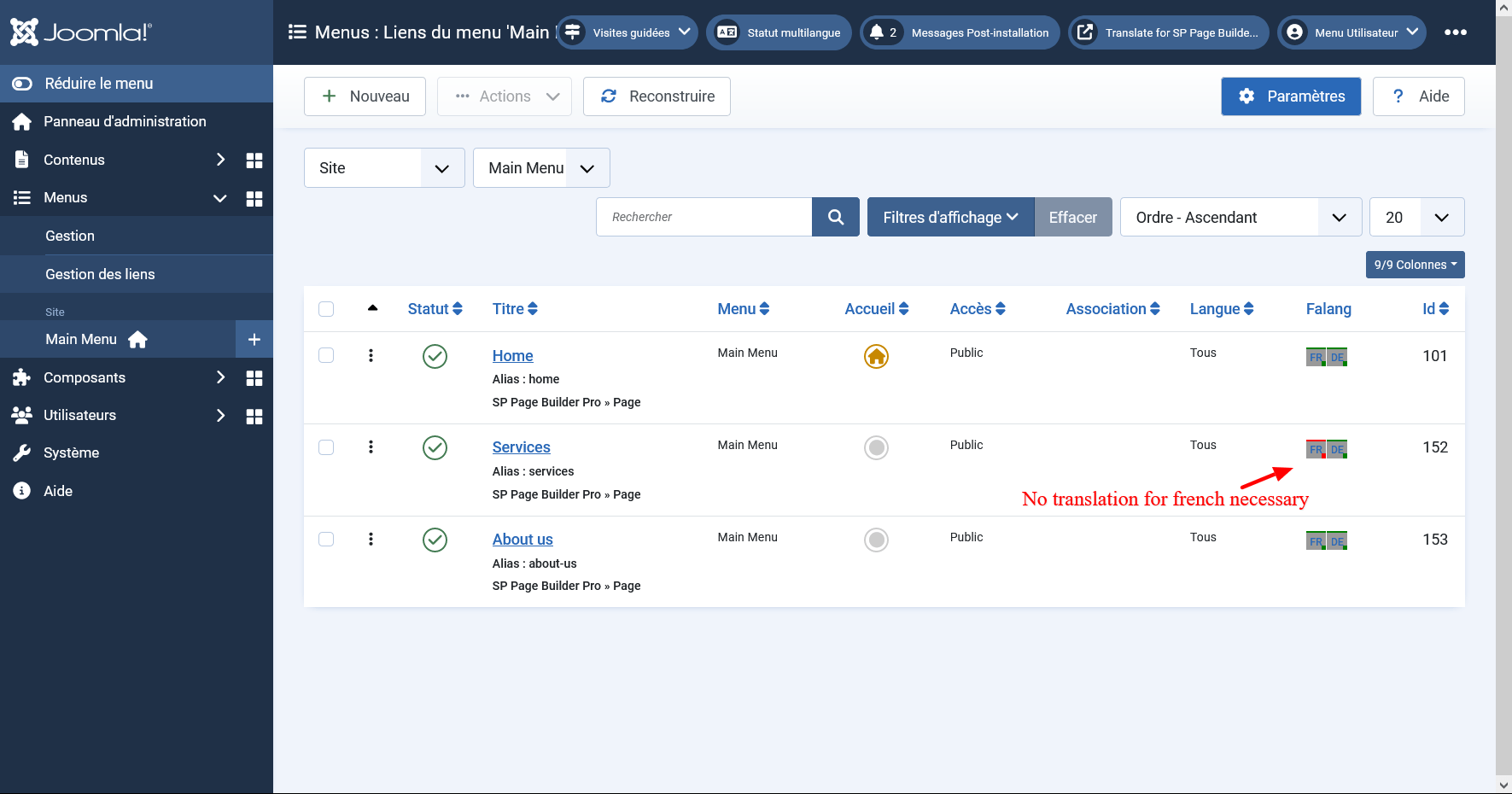Set Services as default home page
The width and height of the screenshot is (1512, 794).
(x=876, y=447)
